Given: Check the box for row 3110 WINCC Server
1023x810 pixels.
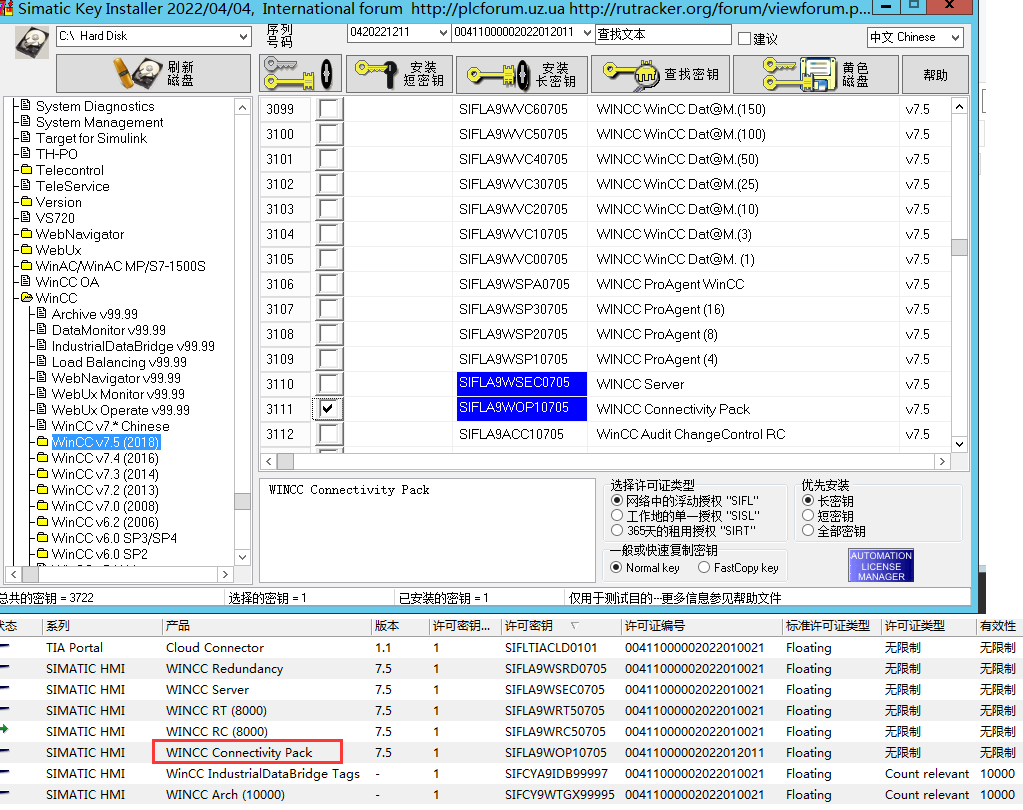Looking at the screenshot, I should point(328,383).
